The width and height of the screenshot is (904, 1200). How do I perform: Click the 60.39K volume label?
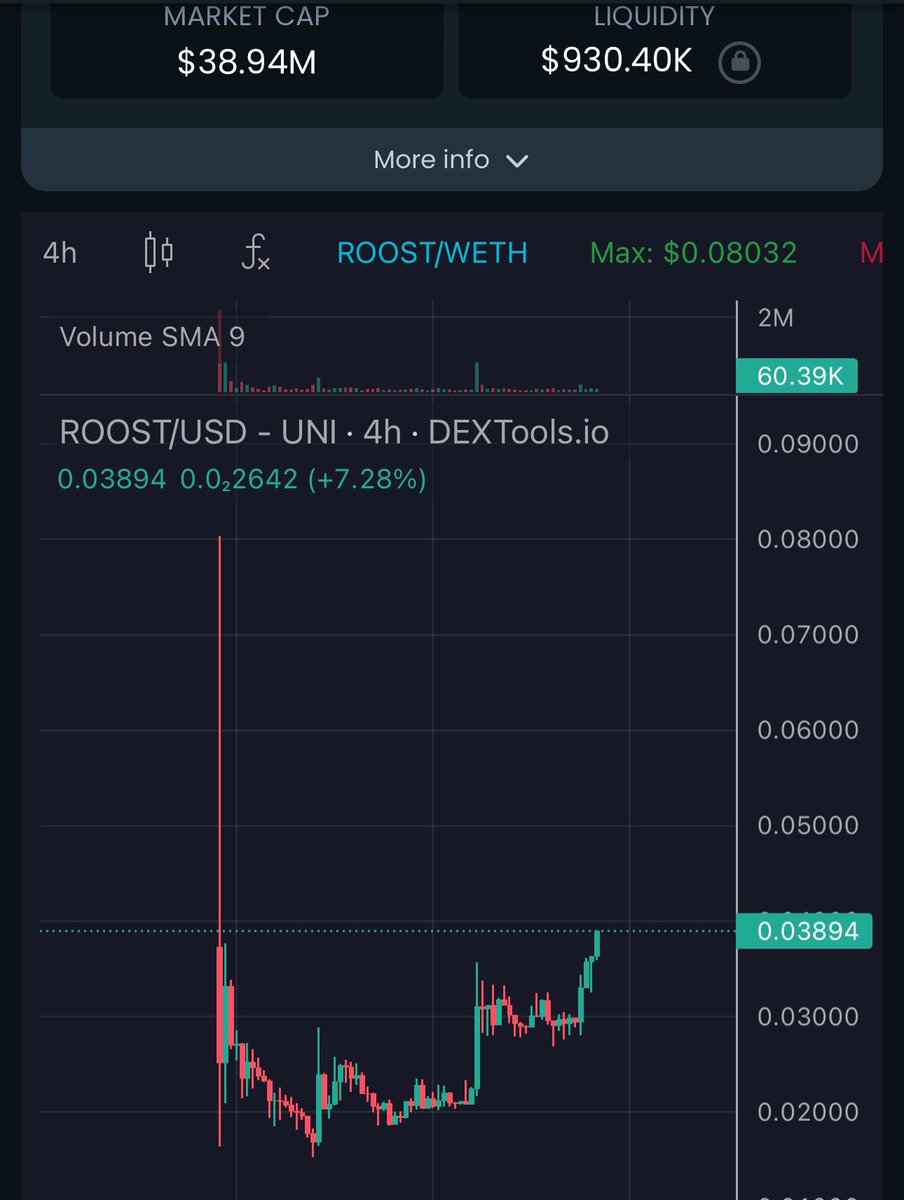tap(796, 377)
